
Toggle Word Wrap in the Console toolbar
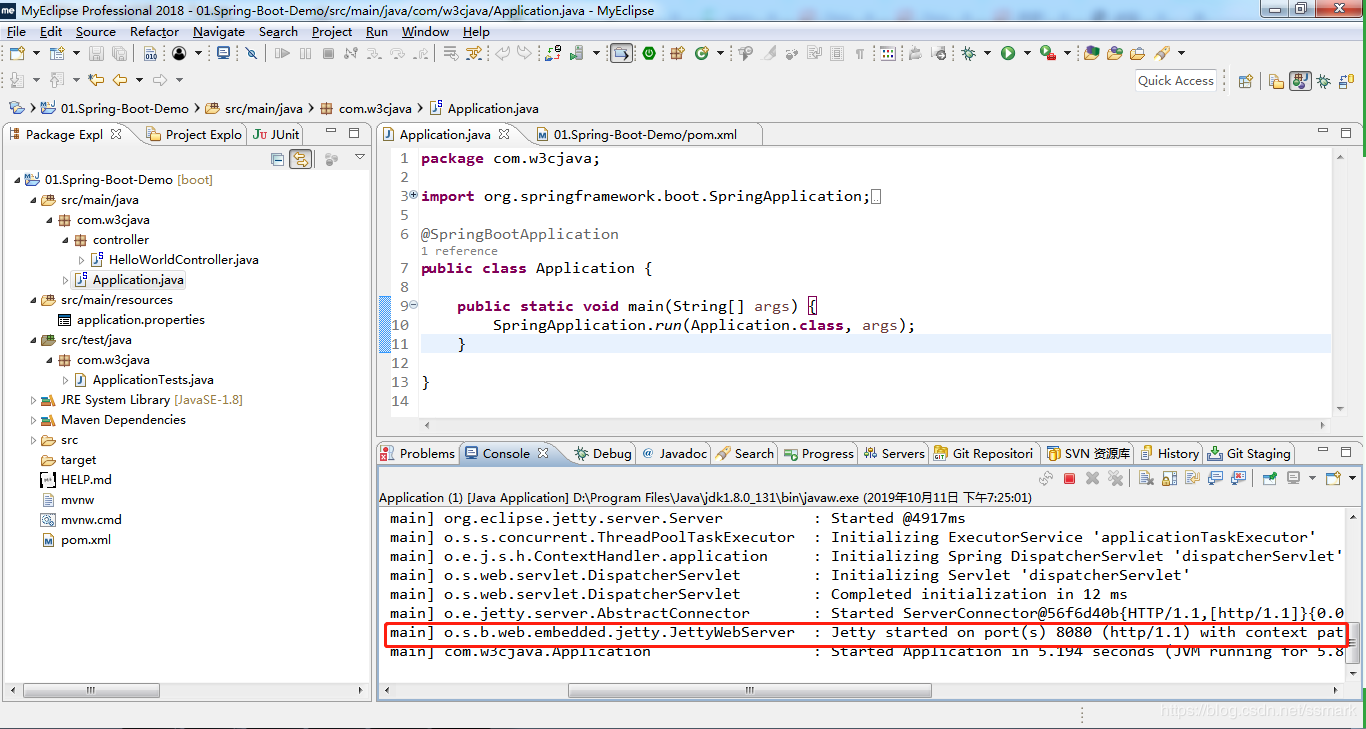(1192, 479)
